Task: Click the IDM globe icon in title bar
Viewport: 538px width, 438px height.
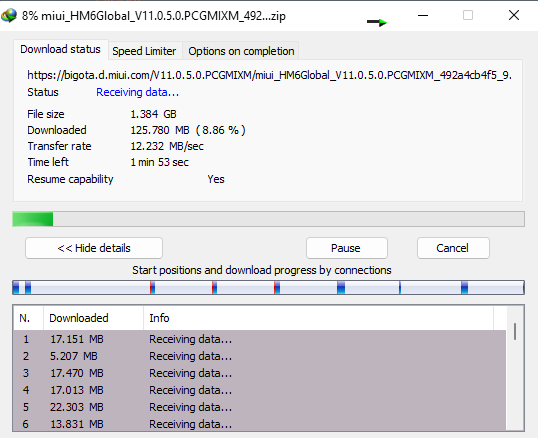Action: pos(9,15)
